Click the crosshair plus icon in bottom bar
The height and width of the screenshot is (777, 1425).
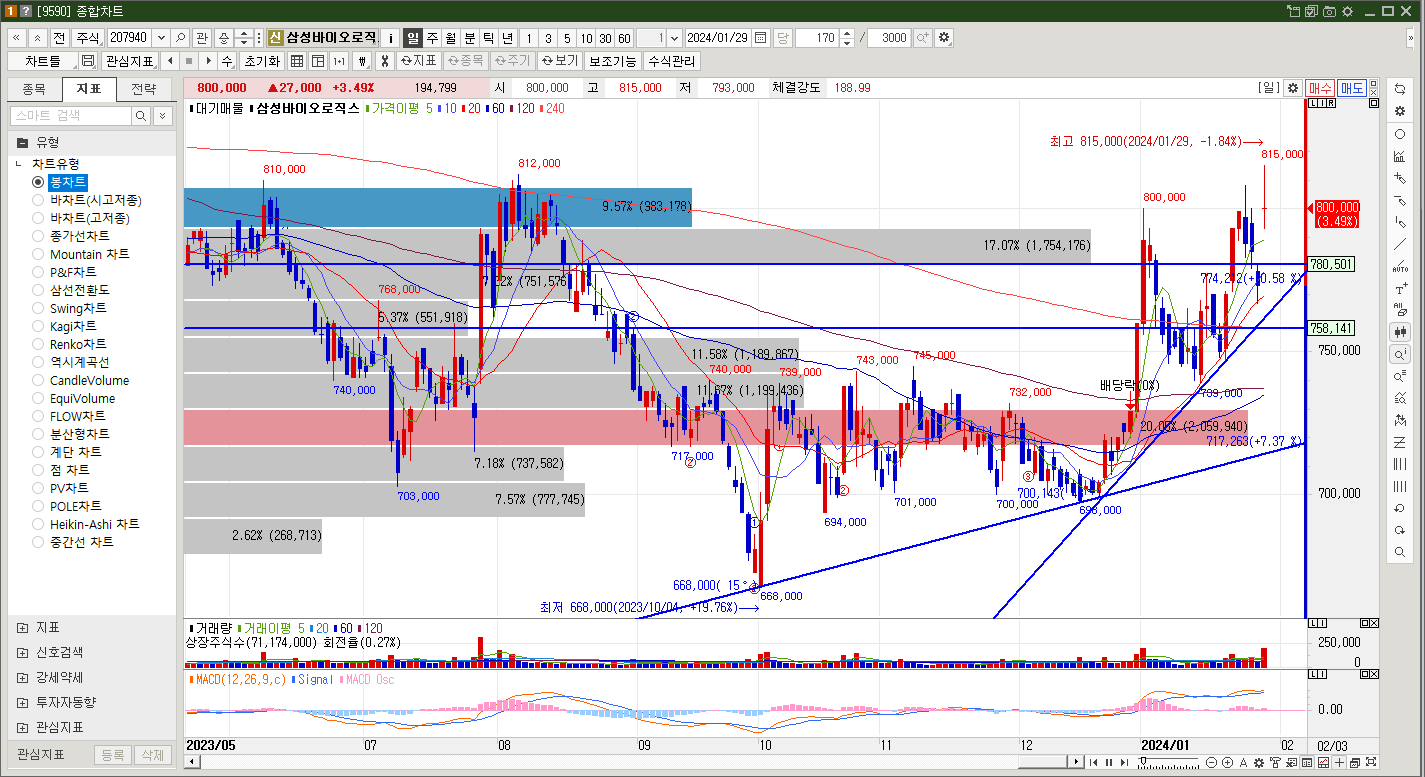(x=1339, y=763)
